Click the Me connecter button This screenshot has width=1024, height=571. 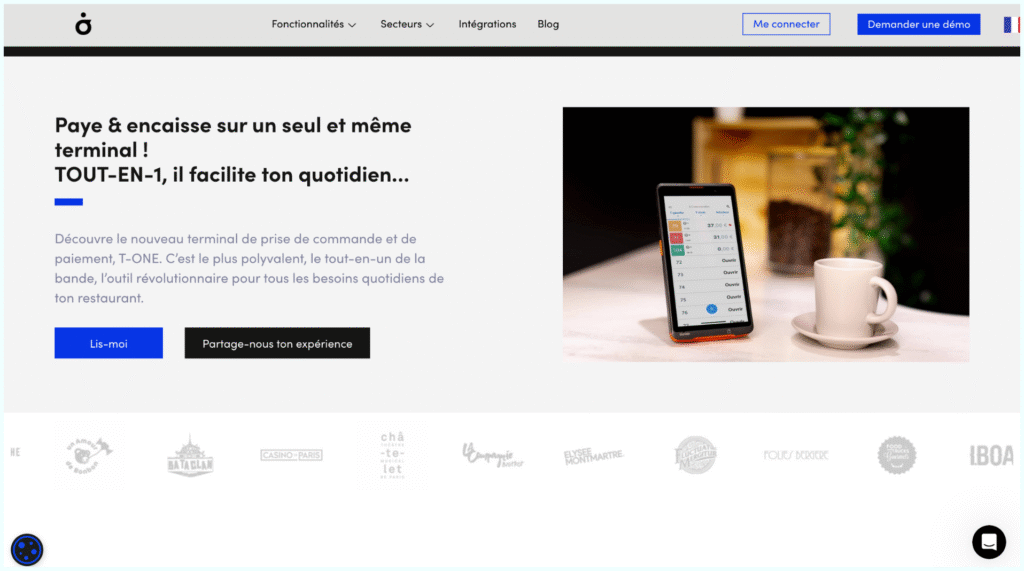pyautogui.click(x=786, y=24)
